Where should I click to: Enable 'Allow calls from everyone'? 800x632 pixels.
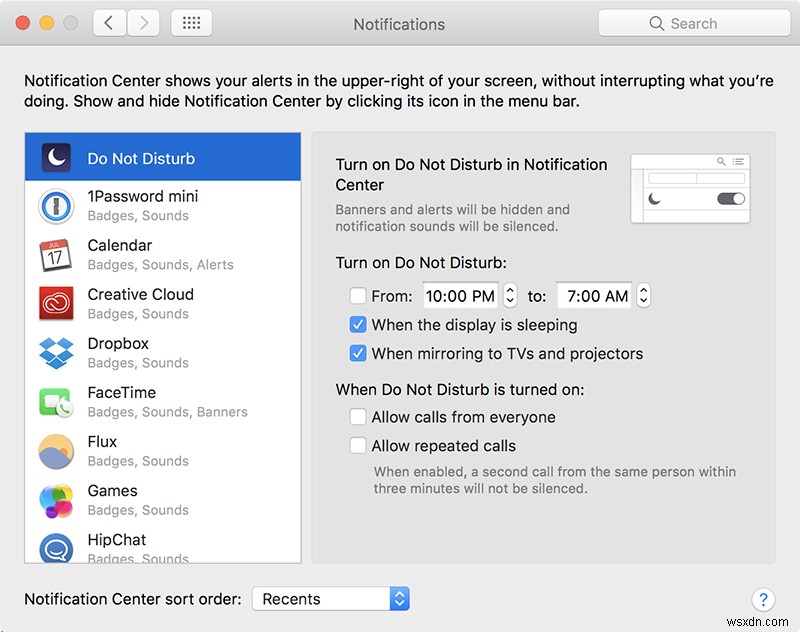[x=357, y=417]
